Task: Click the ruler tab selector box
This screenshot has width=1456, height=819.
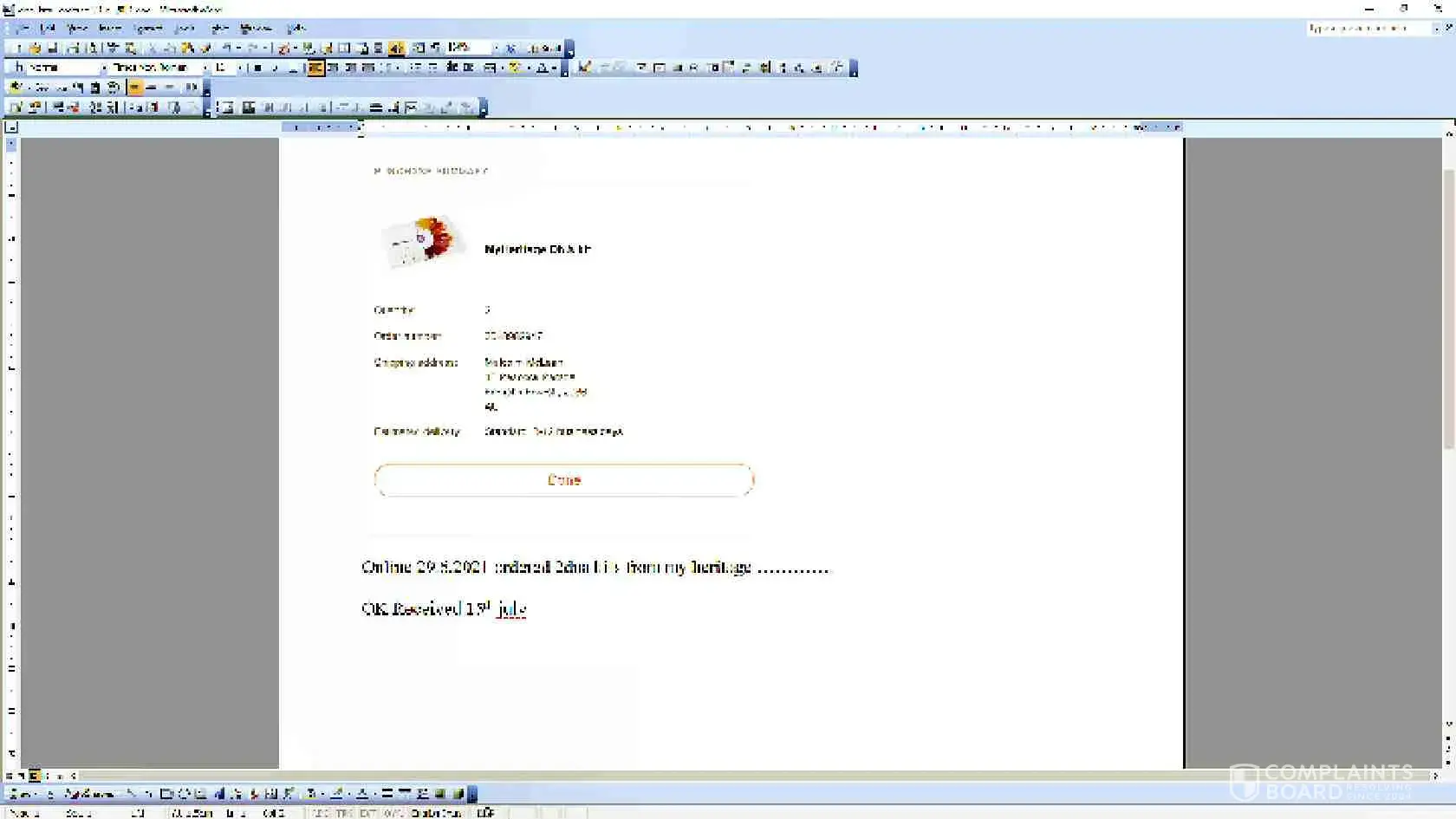Action: 11,127
